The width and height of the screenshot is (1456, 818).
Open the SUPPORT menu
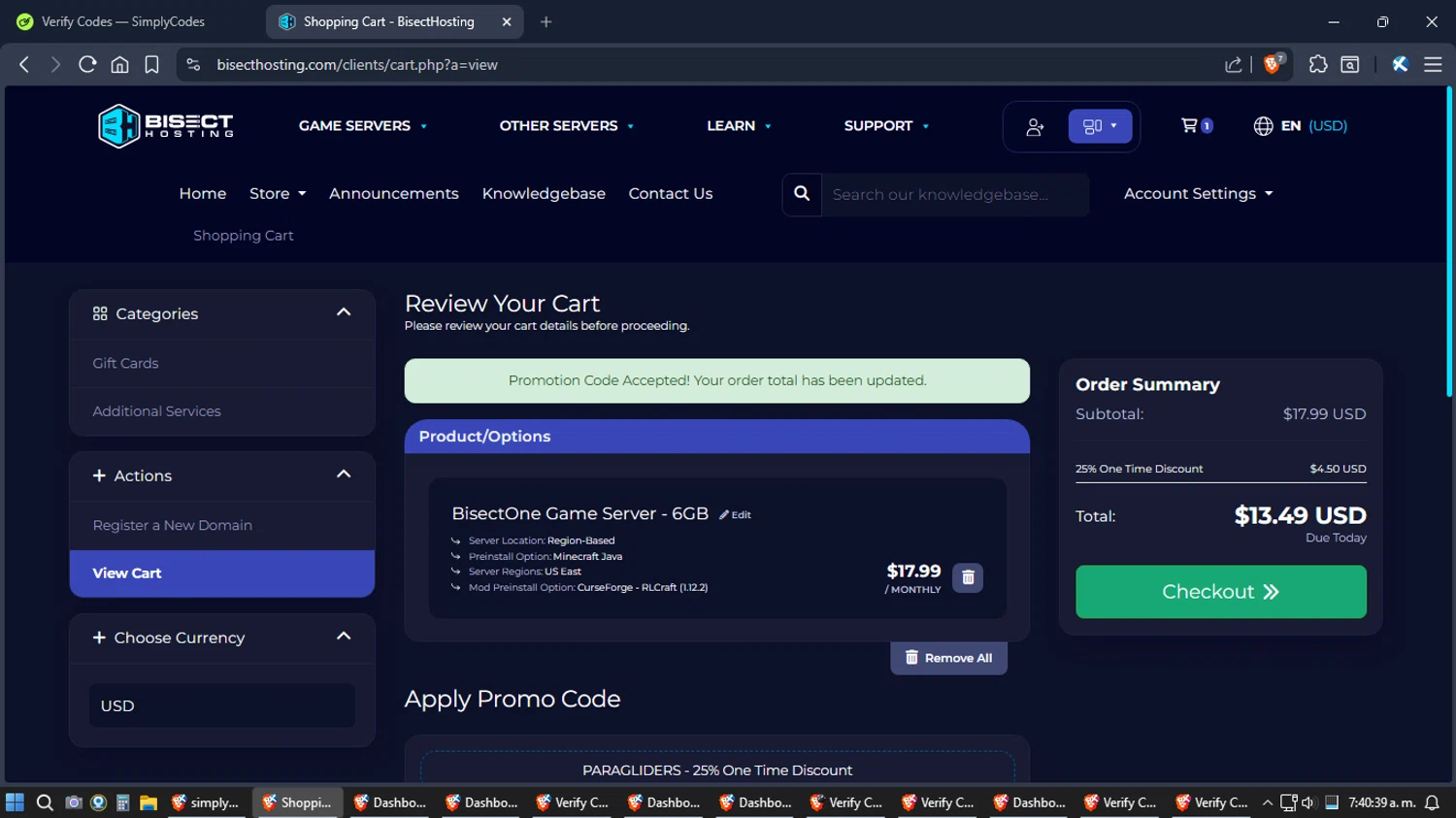(x=886, y=126)
